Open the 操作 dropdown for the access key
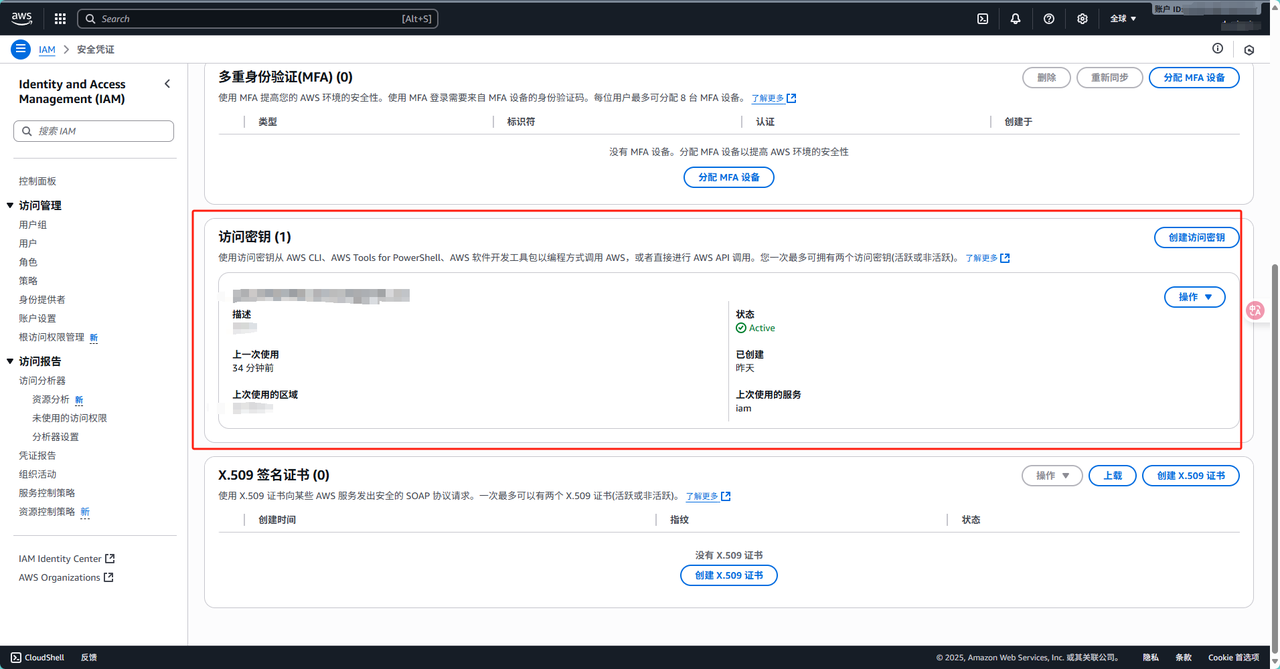 [x=1194, y=297]
